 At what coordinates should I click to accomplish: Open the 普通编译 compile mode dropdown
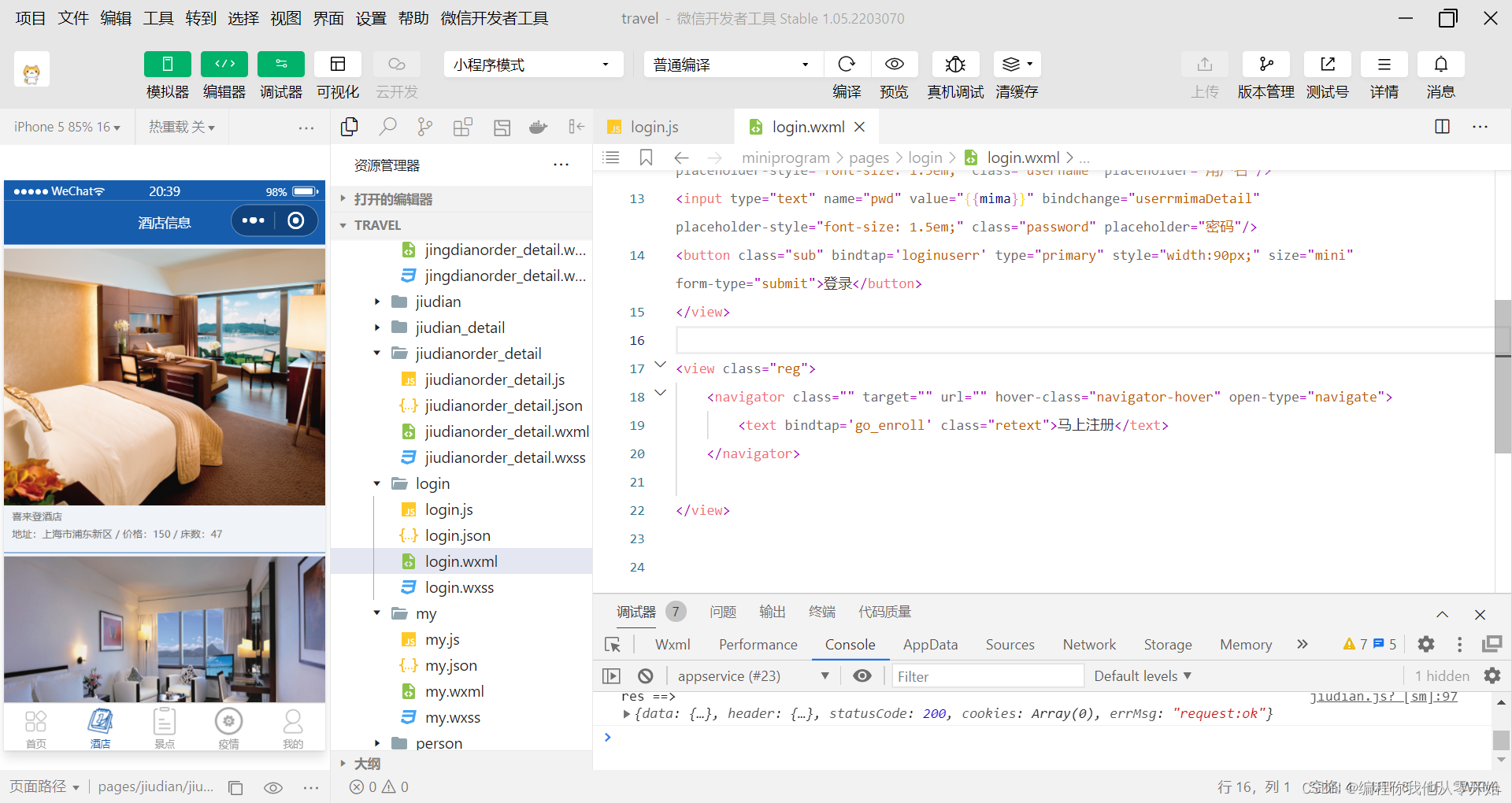733,65
